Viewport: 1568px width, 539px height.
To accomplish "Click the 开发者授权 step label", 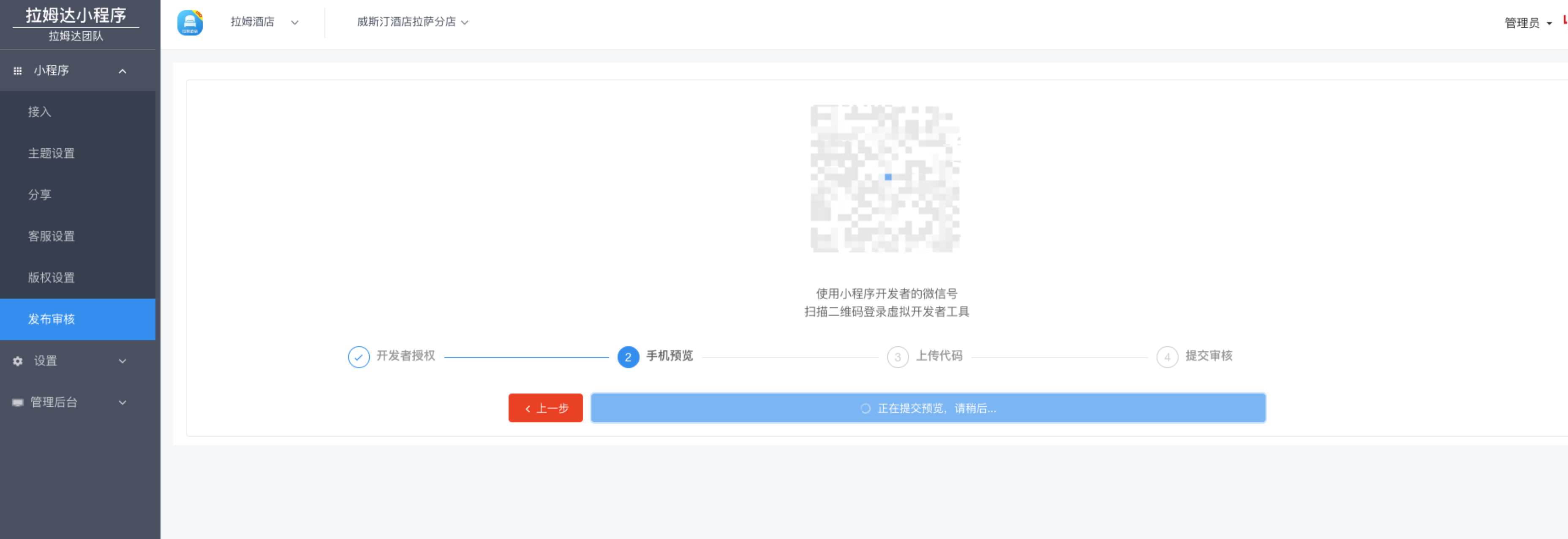I will point(406,356).
